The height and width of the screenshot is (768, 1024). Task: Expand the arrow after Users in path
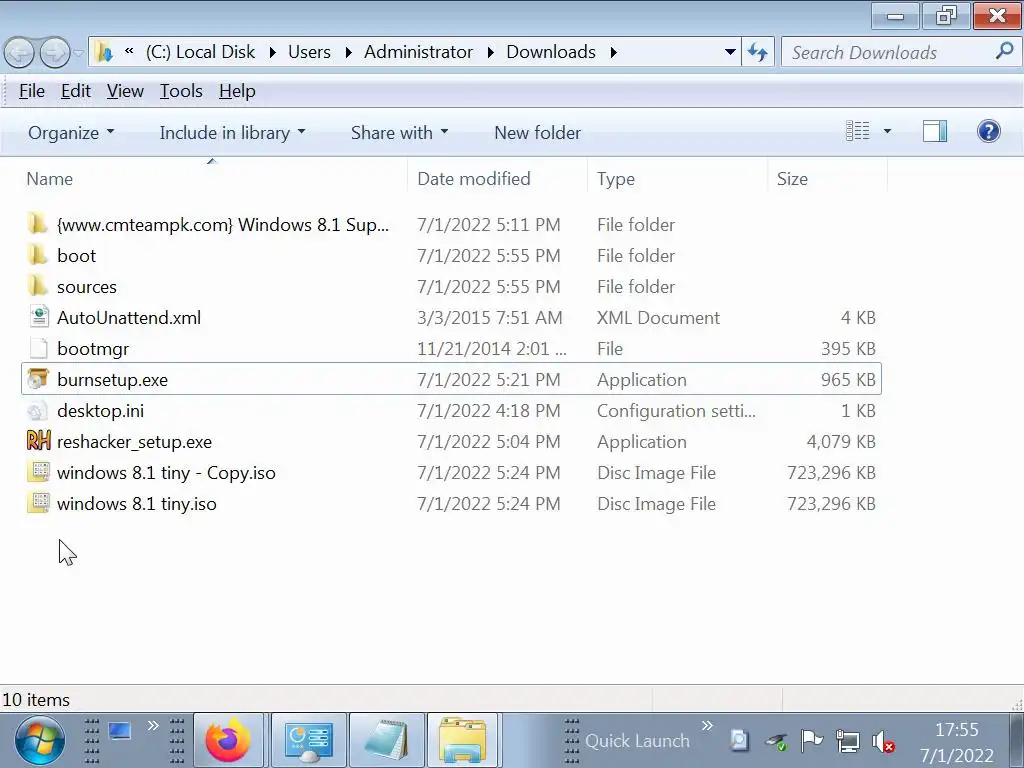tap(348, 52)
